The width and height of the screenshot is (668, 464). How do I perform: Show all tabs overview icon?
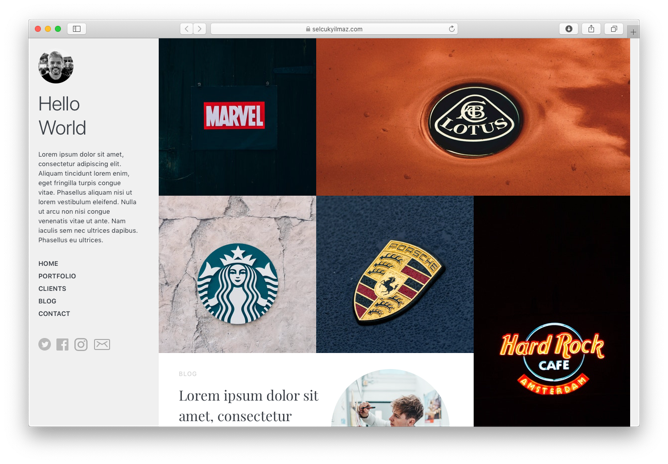(x=614, y=29)
